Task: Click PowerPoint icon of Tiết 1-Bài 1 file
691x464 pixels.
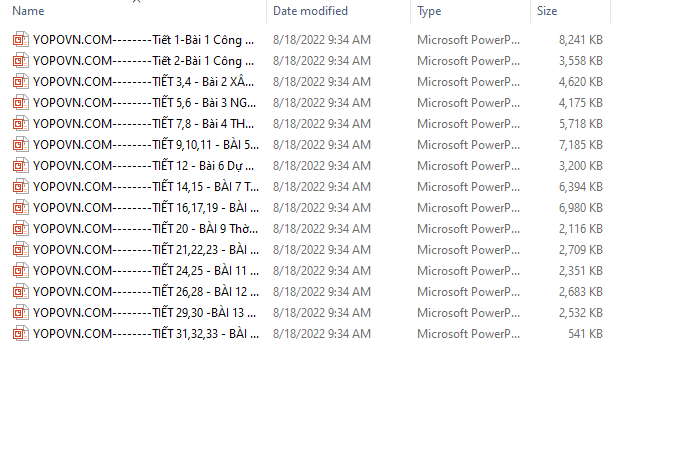Action: (x=20, y=40)
